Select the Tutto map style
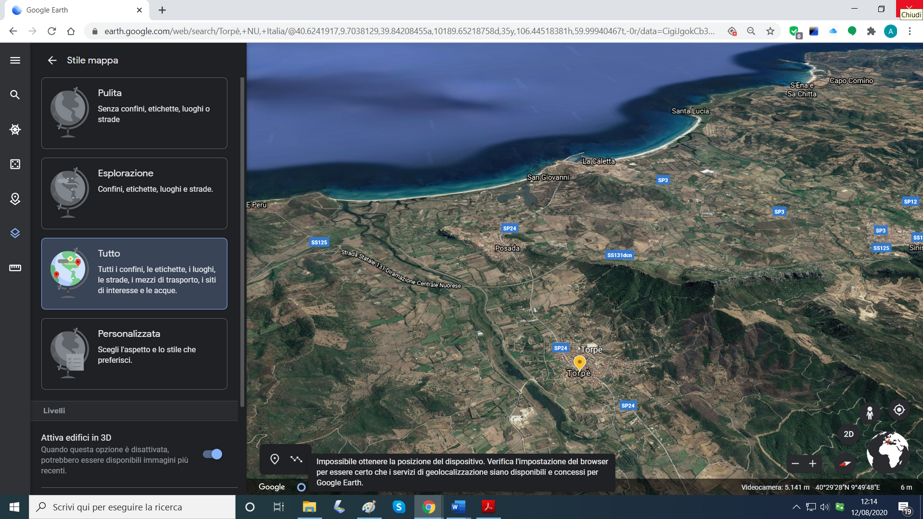Image resolution: width=923 pixels, height=519 pixels. coord(134,274)
